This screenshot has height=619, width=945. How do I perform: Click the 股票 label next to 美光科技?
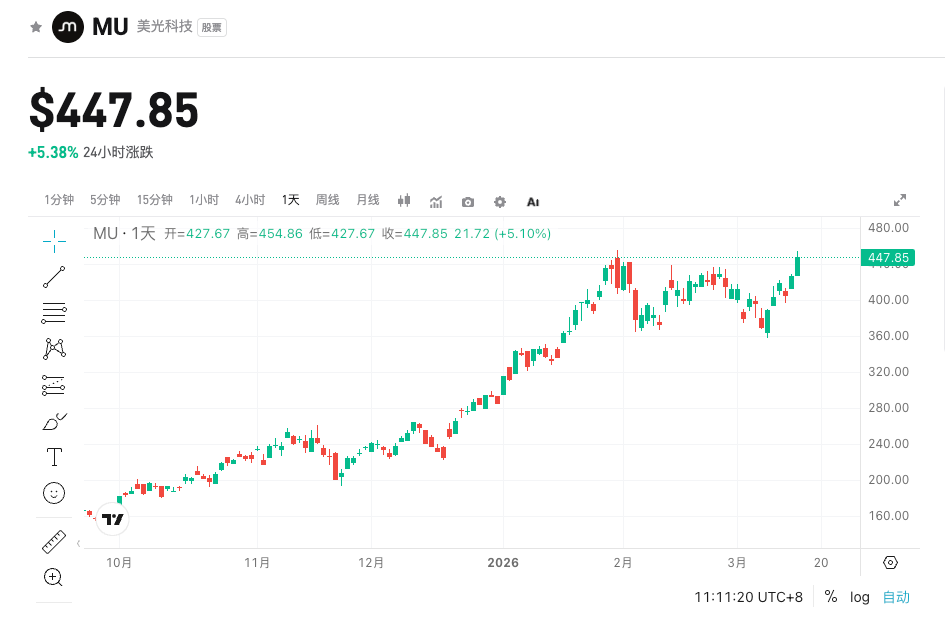[x=211, y=27]
